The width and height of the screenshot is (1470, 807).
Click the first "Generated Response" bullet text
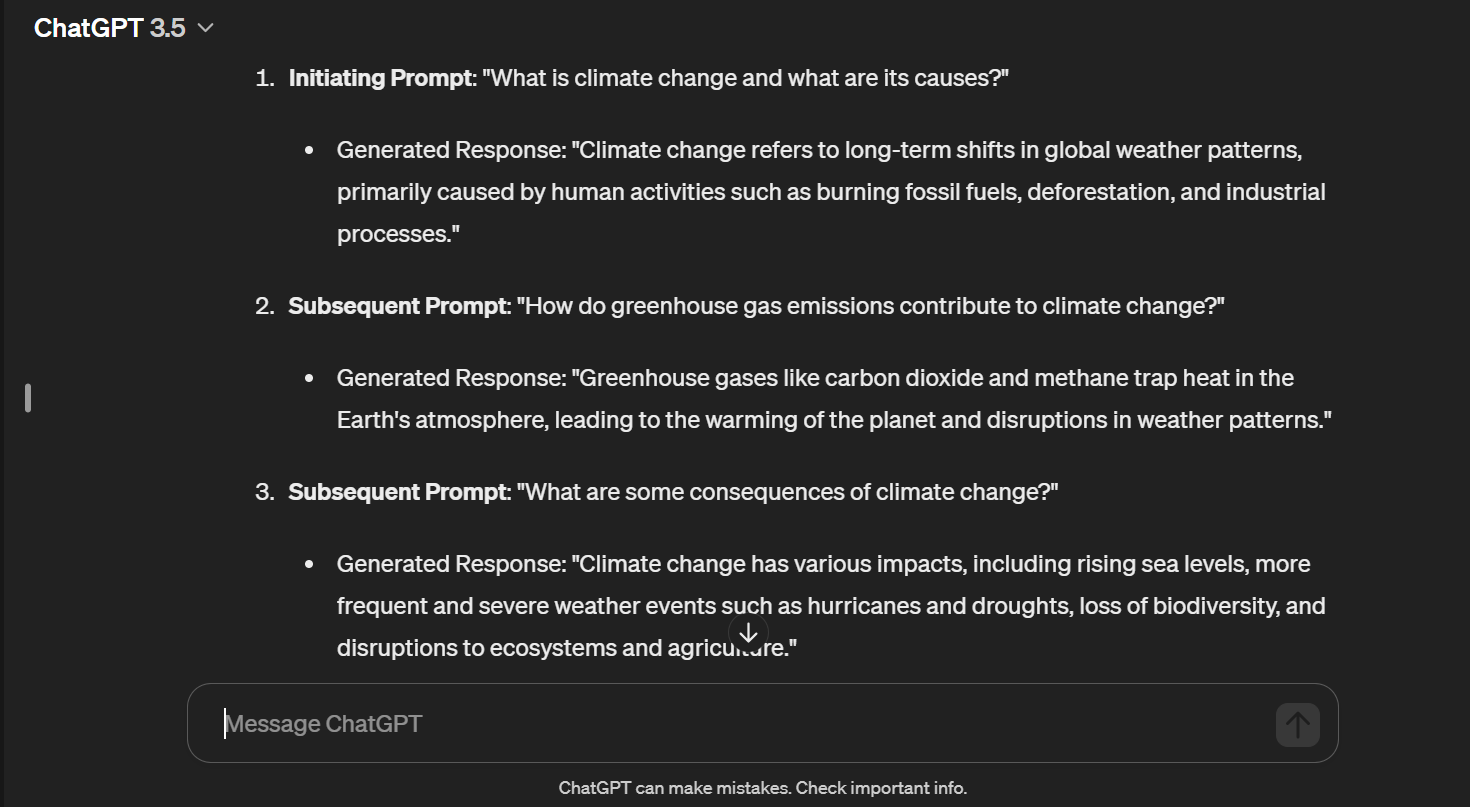coord(451,150)
